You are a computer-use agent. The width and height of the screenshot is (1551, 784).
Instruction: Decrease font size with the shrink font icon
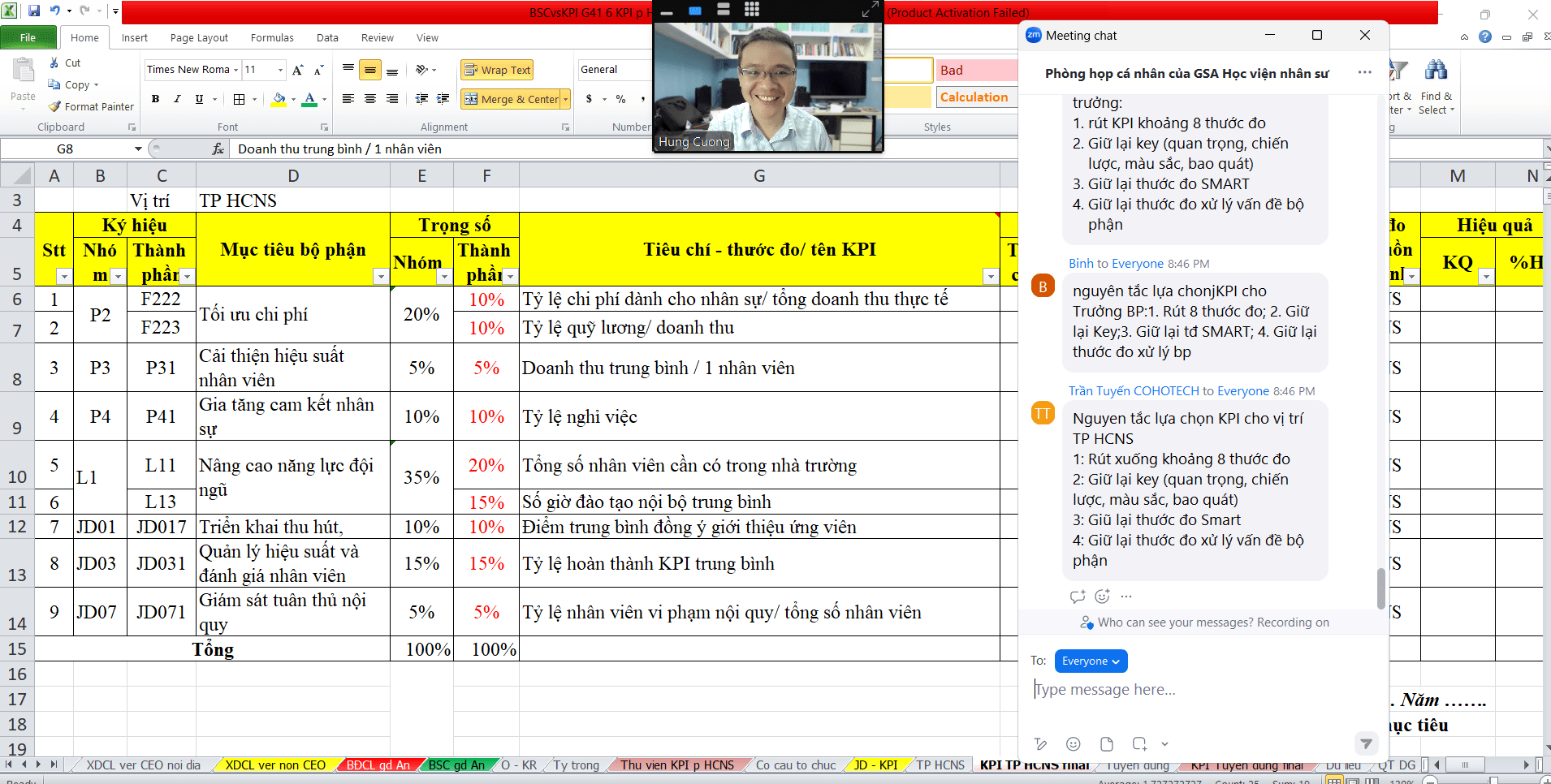pos(318,70)
